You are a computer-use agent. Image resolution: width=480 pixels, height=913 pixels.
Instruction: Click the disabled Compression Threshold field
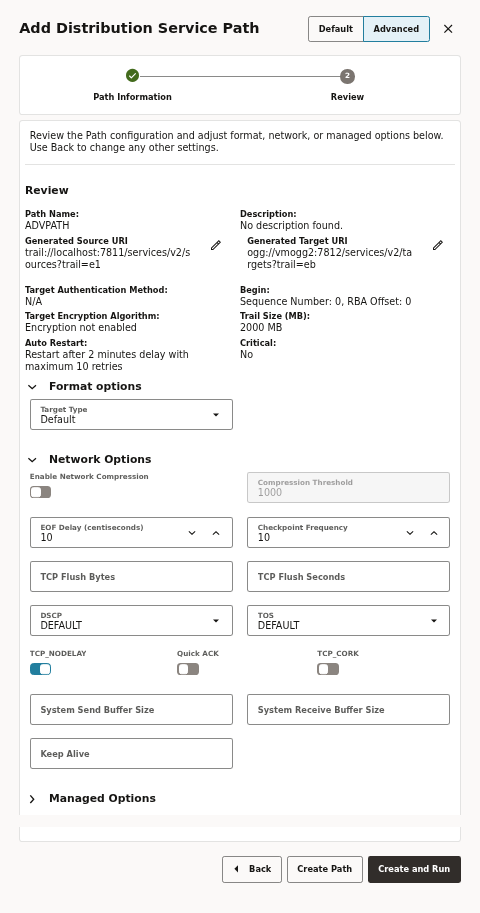[x=348, y=487]
